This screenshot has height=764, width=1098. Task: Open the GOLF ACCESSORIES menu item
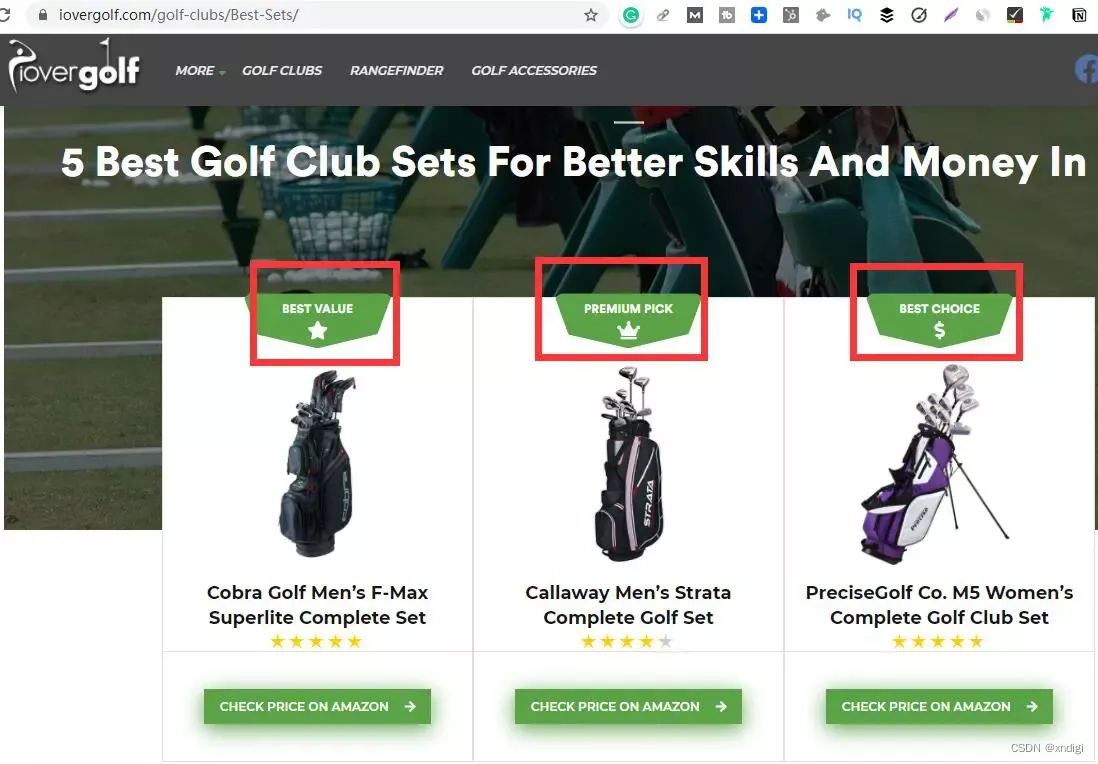pos(534,70)
